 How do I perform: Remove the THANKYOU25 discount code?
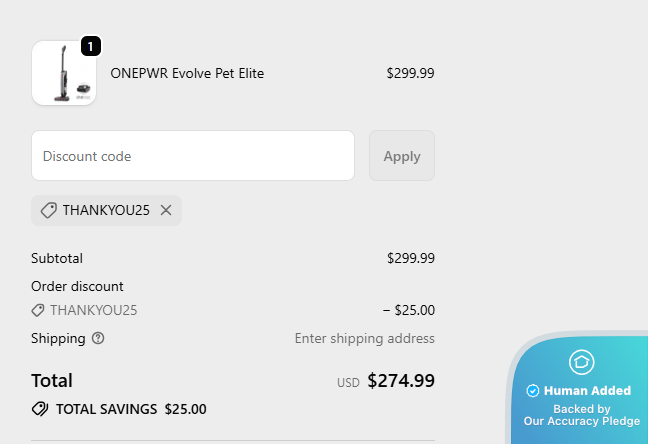coord(166,210)
